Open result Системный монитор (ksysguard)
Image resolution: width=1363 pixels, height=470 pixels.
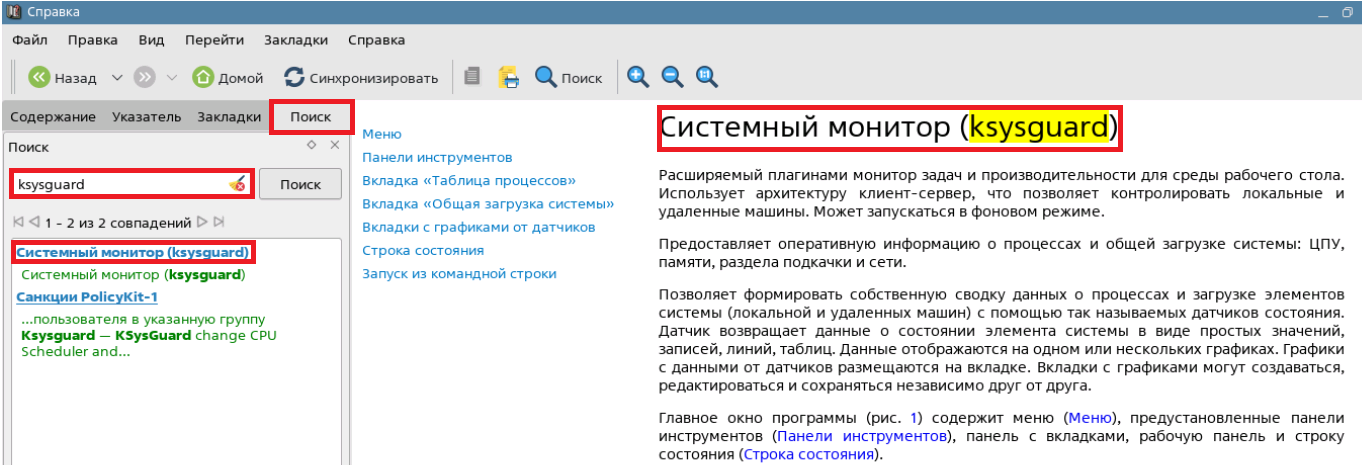(132, 252)
